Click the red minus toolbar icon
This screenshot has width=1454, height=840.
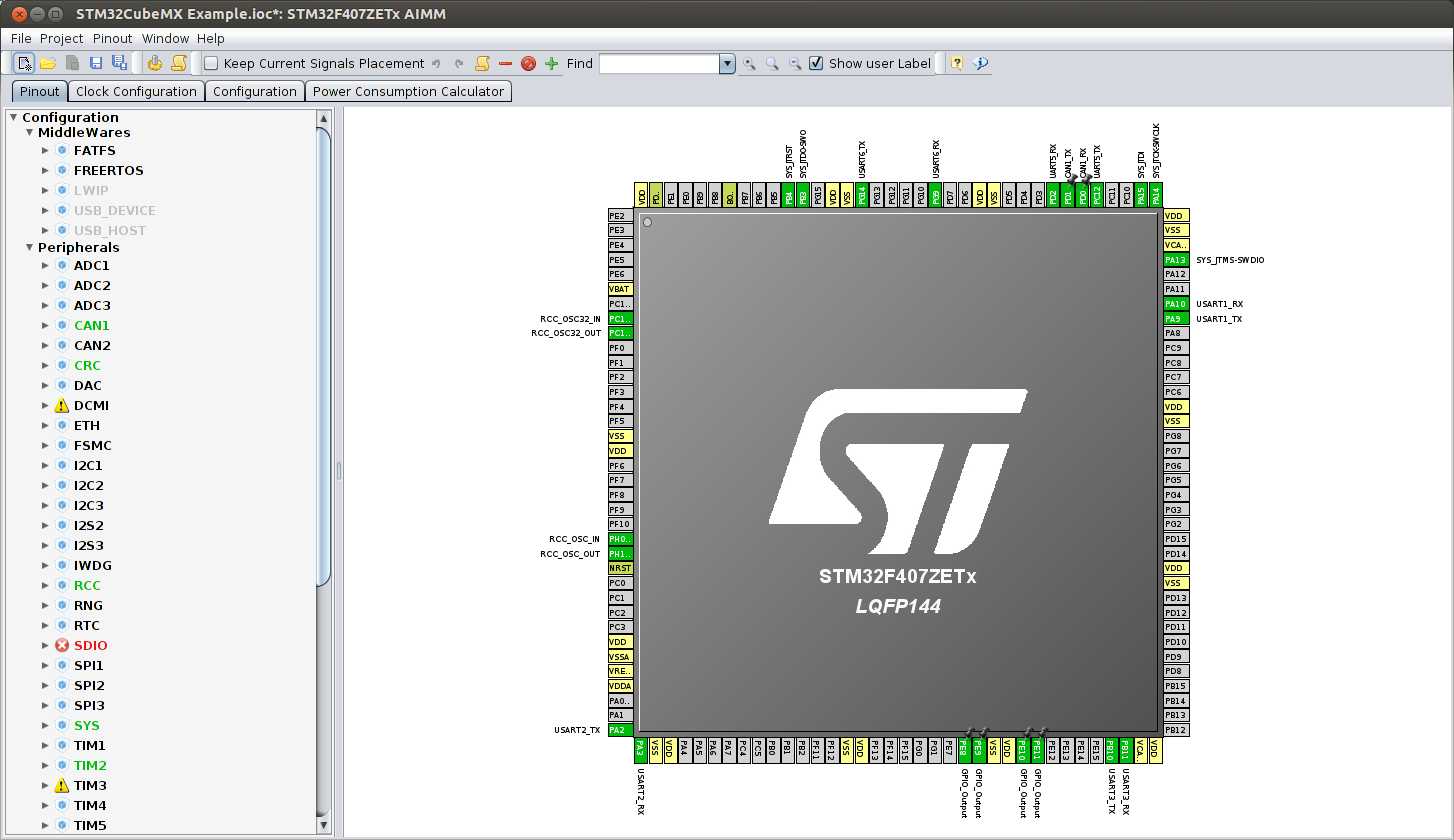tap(505, 63)
